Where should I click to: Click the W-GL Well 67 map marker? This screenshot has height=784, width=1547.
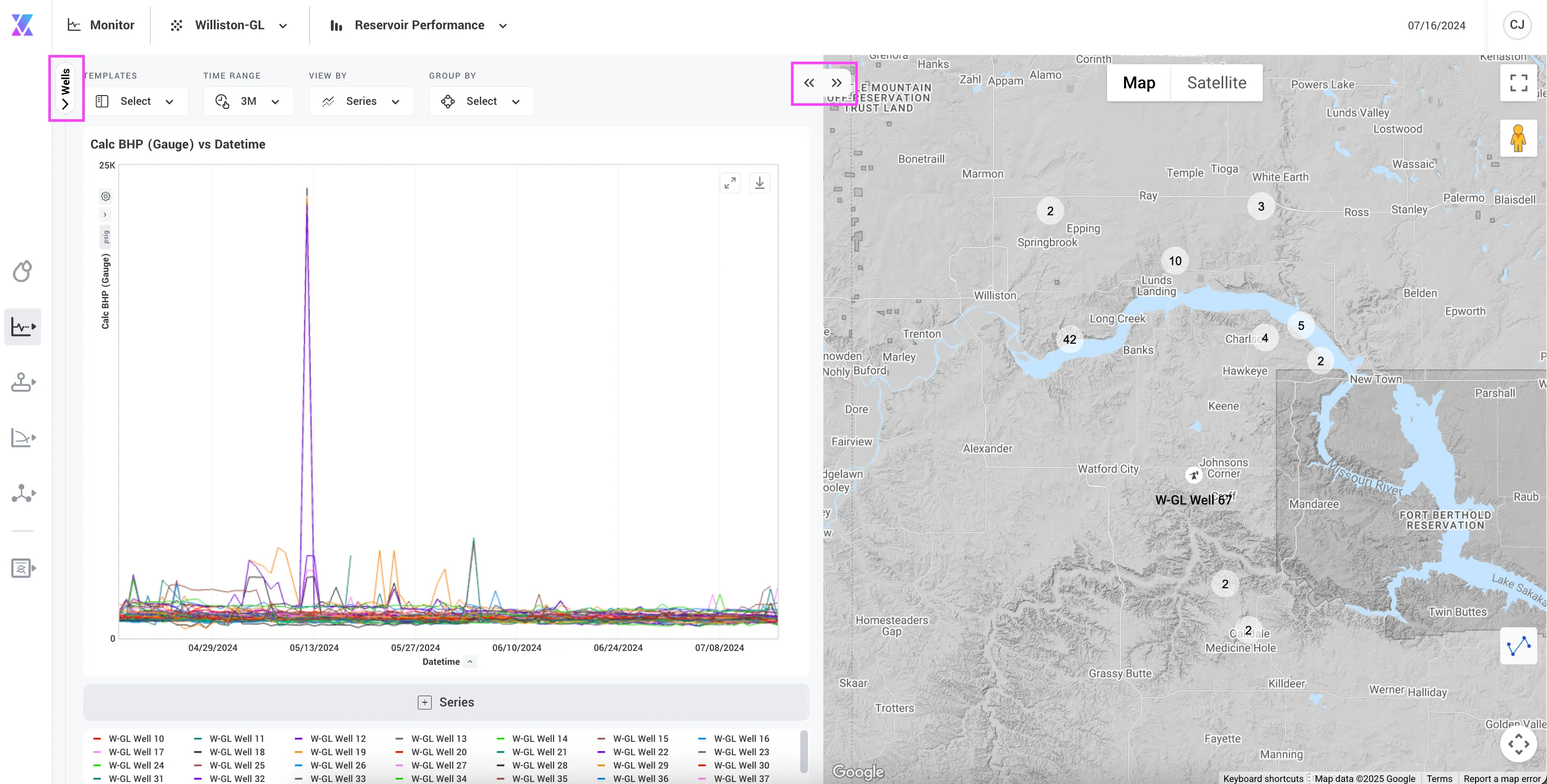pyautogui.click(x=1193, y=475)
